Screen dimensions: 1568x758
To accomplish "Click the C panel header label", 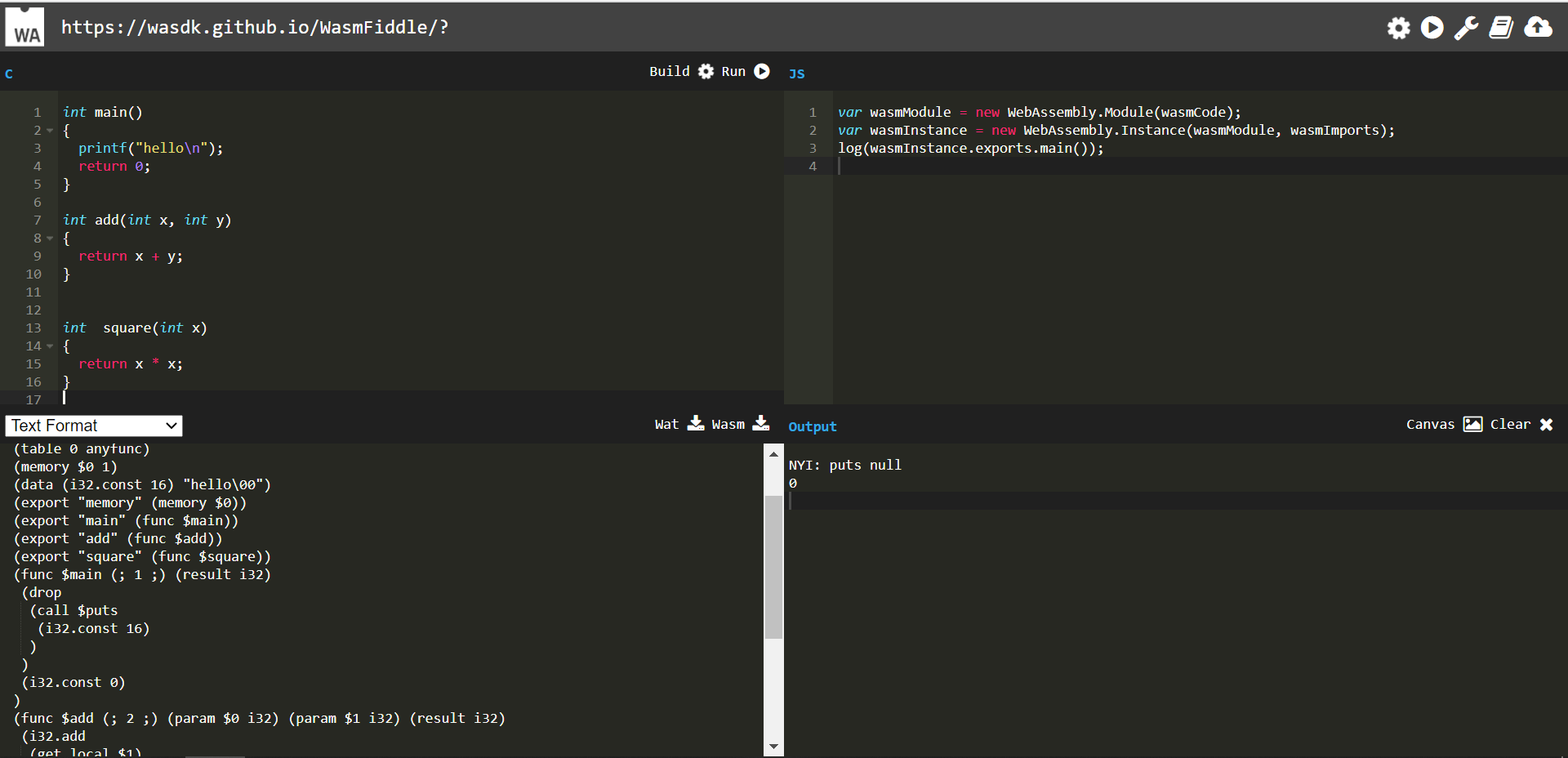I will 9,74.
